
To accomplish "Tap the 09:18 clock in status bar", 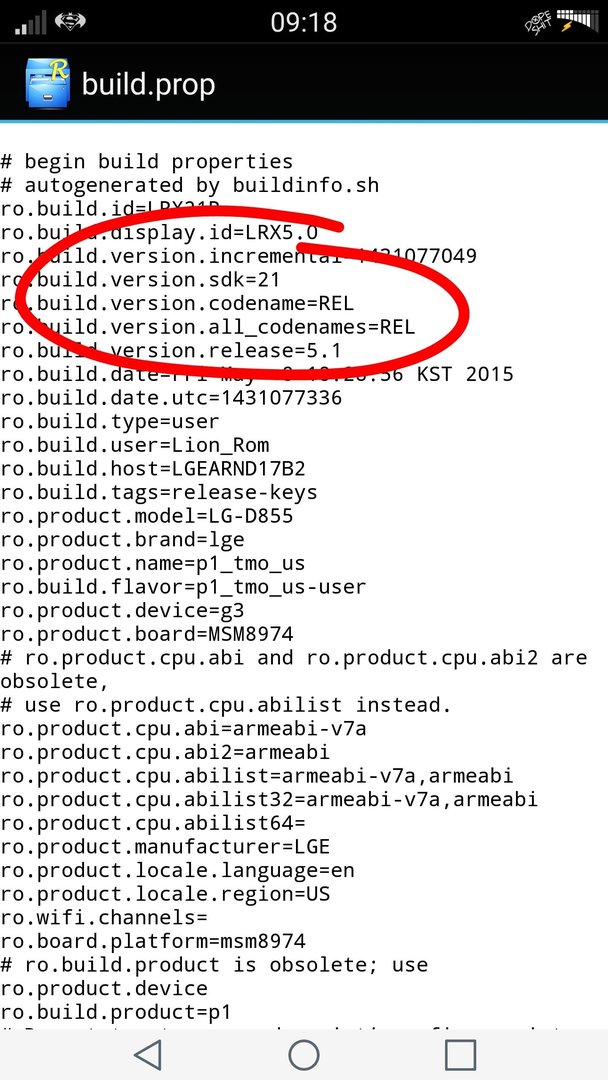I will [304, 23].
